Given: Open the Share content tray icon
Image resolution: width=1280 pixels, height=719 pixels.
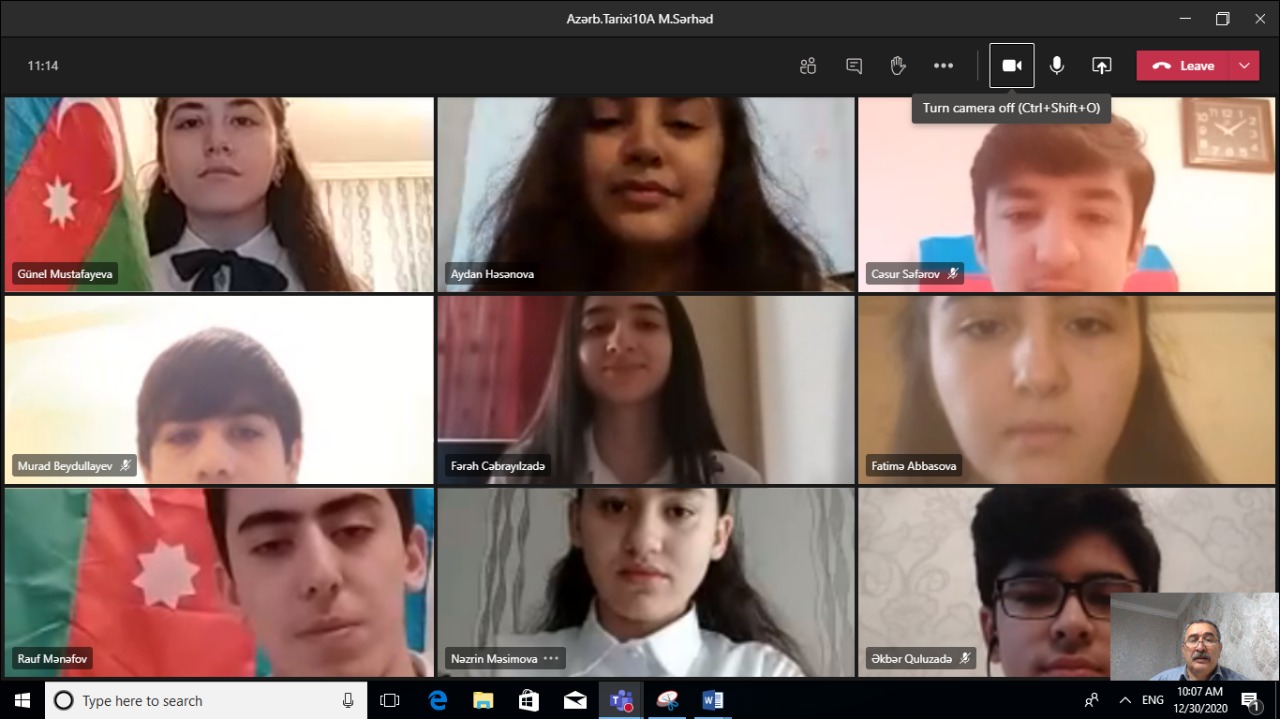Looking at the screenshot, I should click(1101, 66).
